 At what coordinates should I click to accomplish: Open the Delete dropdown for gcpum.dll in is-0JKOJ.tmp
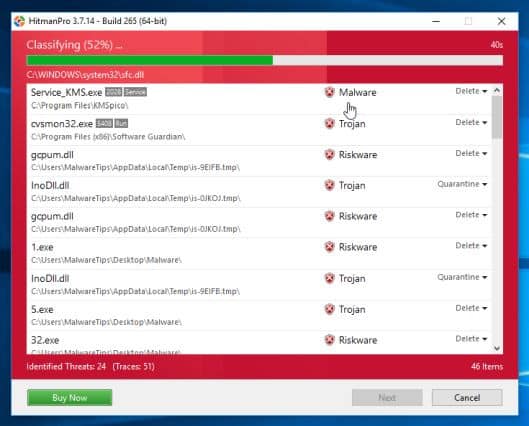[x=471, y=215]
